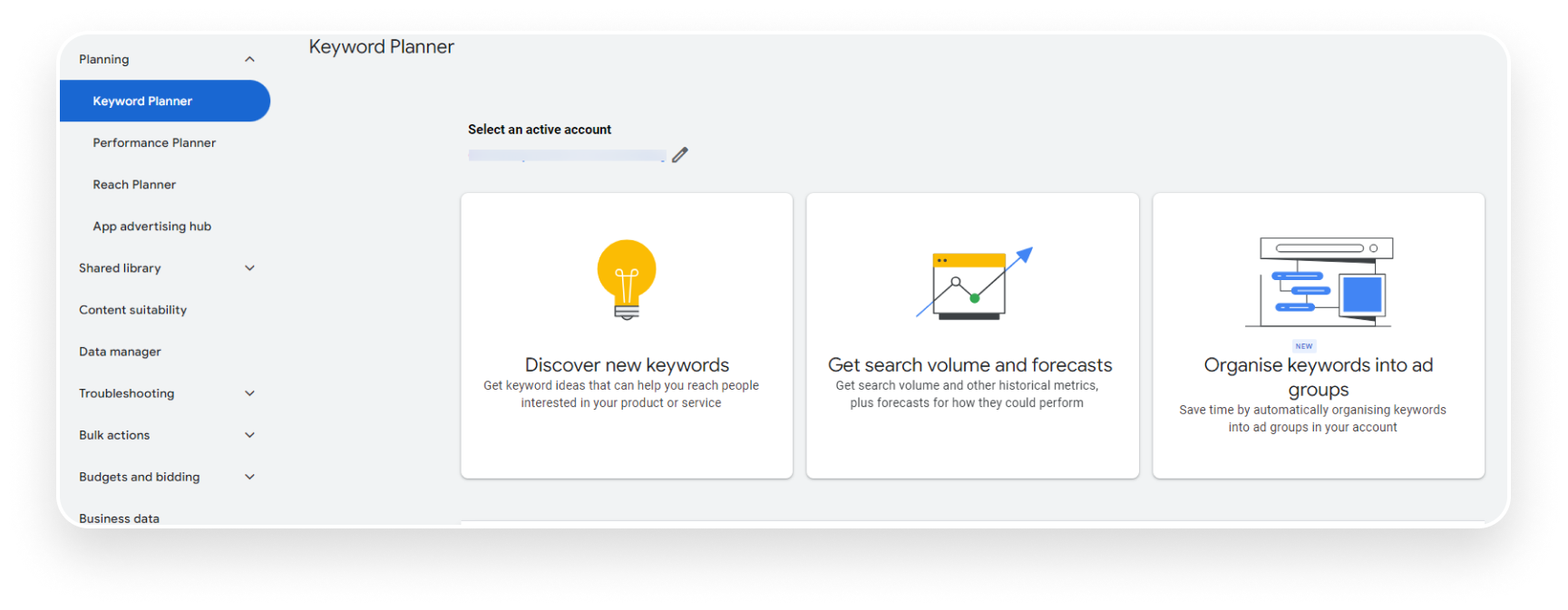Expand the Shared library chevron
1568x610 pixels.
pos(249,268)
